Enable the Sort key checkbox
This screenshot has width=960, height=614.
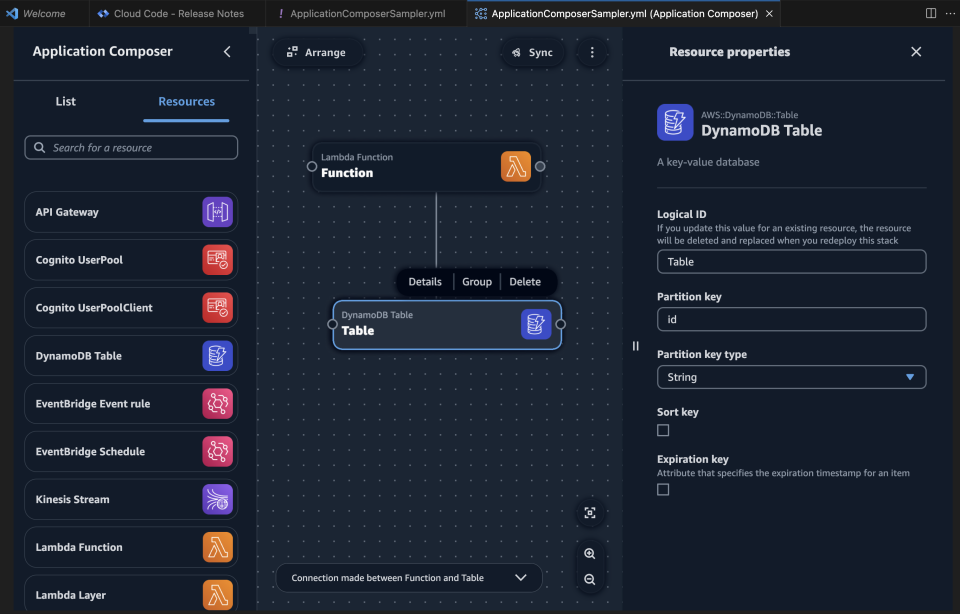tap(663, 430)
